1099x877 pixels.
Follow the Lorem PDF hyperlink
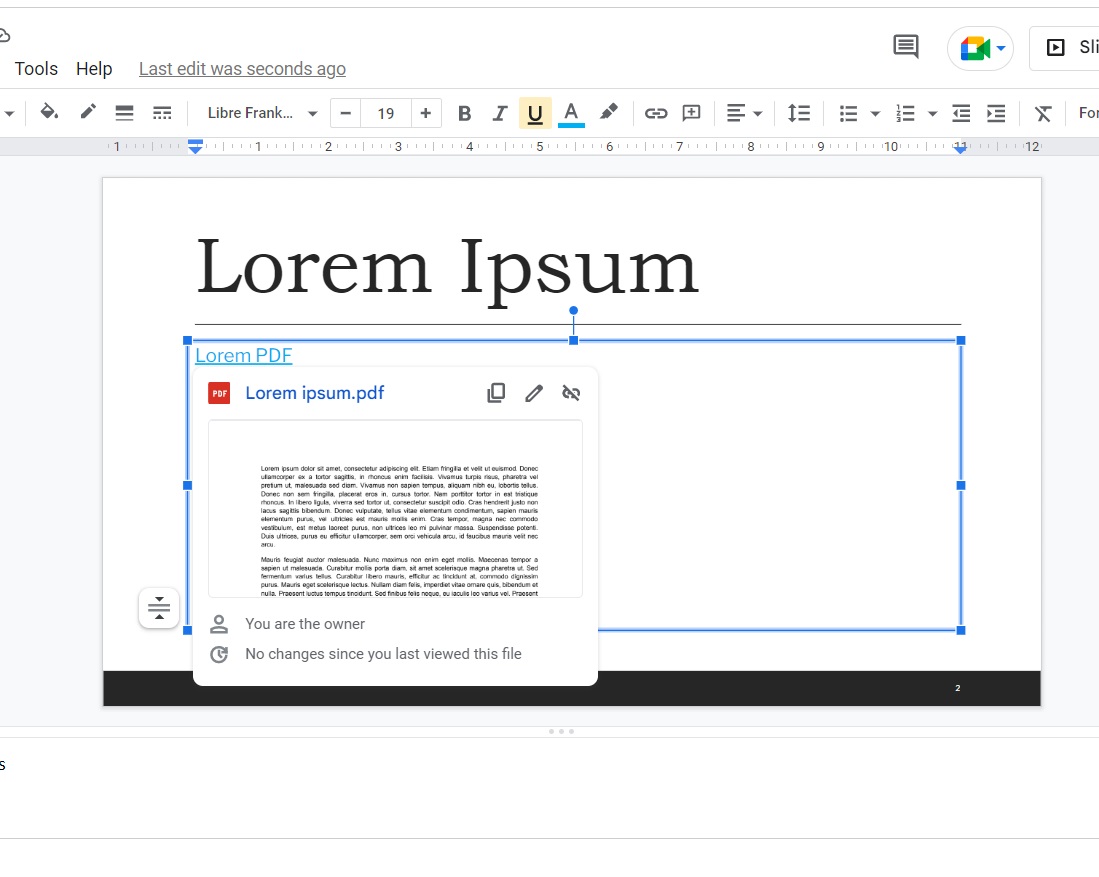[243, 355]
